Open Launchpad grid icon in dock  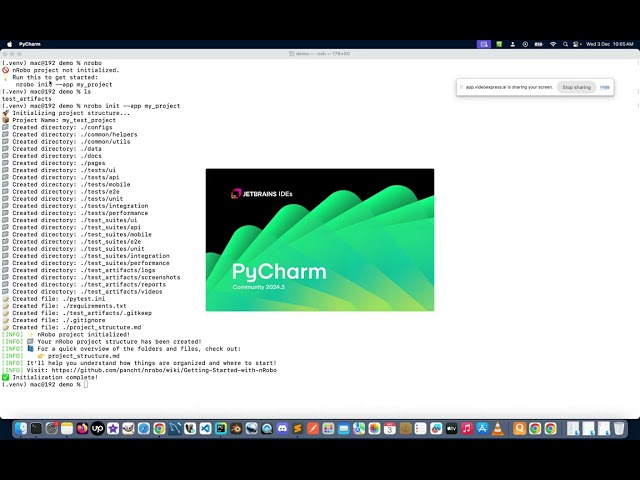click(328, 429)
